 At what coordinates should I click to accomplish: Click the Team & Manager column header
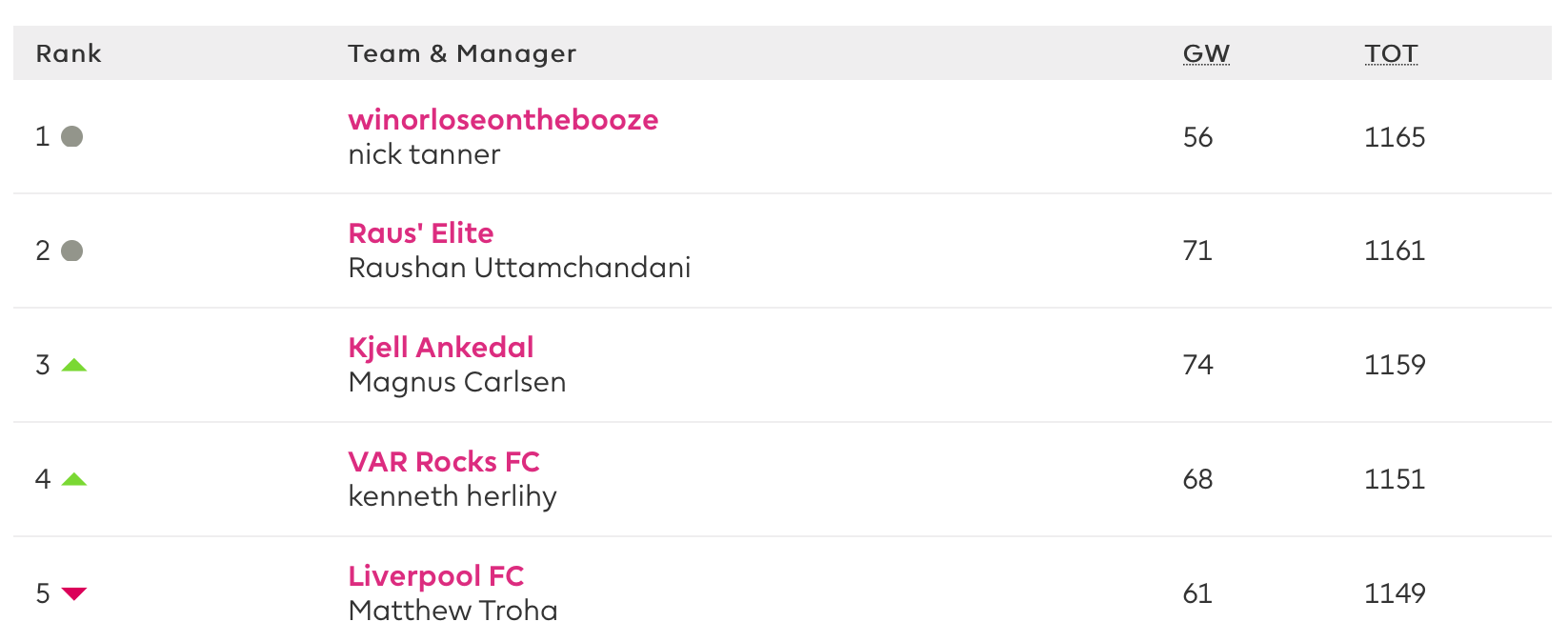point(462,53)
